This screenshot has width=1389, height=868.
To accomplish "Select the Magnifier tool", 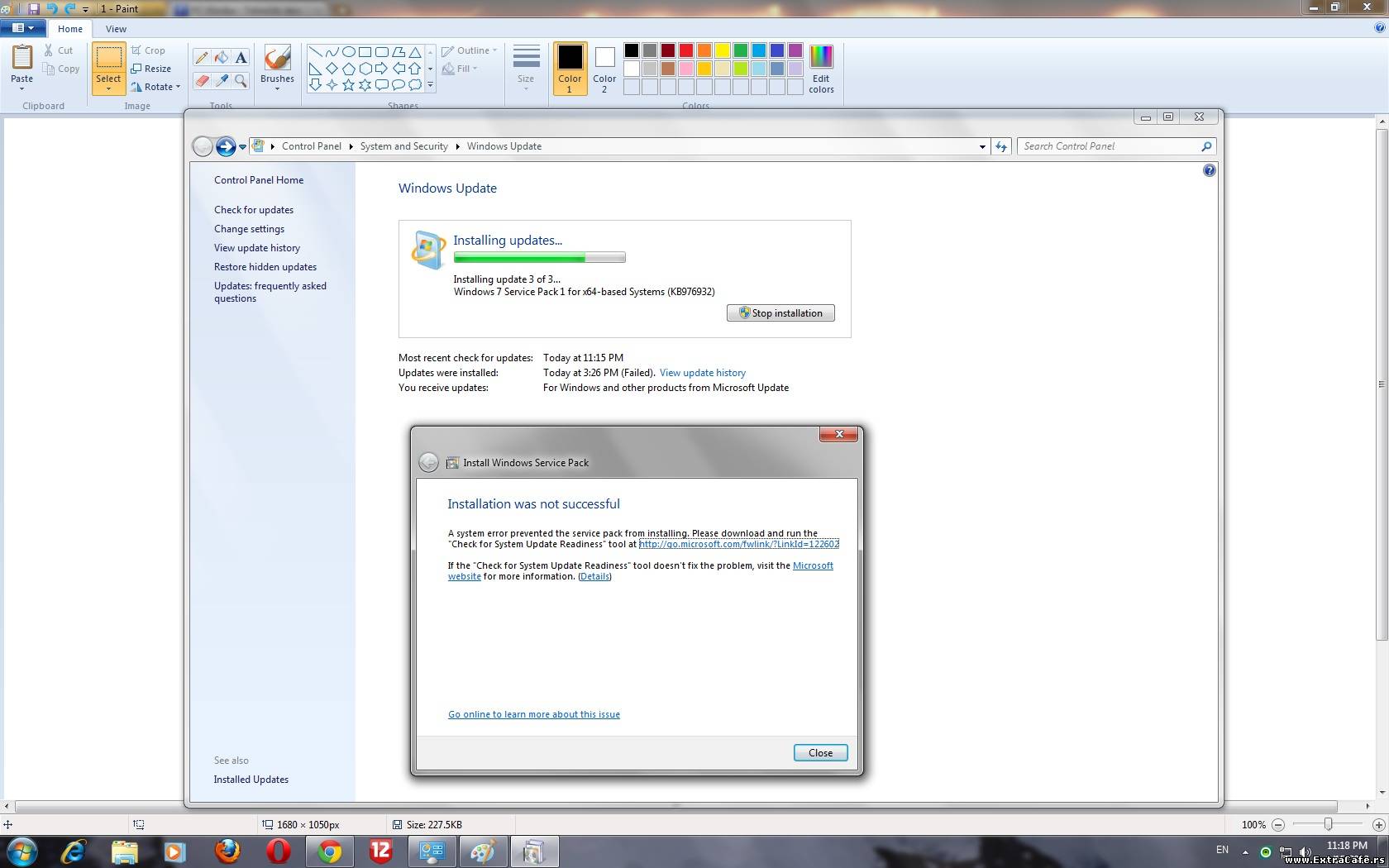I will pyautogui.click(x=241, y=80).
